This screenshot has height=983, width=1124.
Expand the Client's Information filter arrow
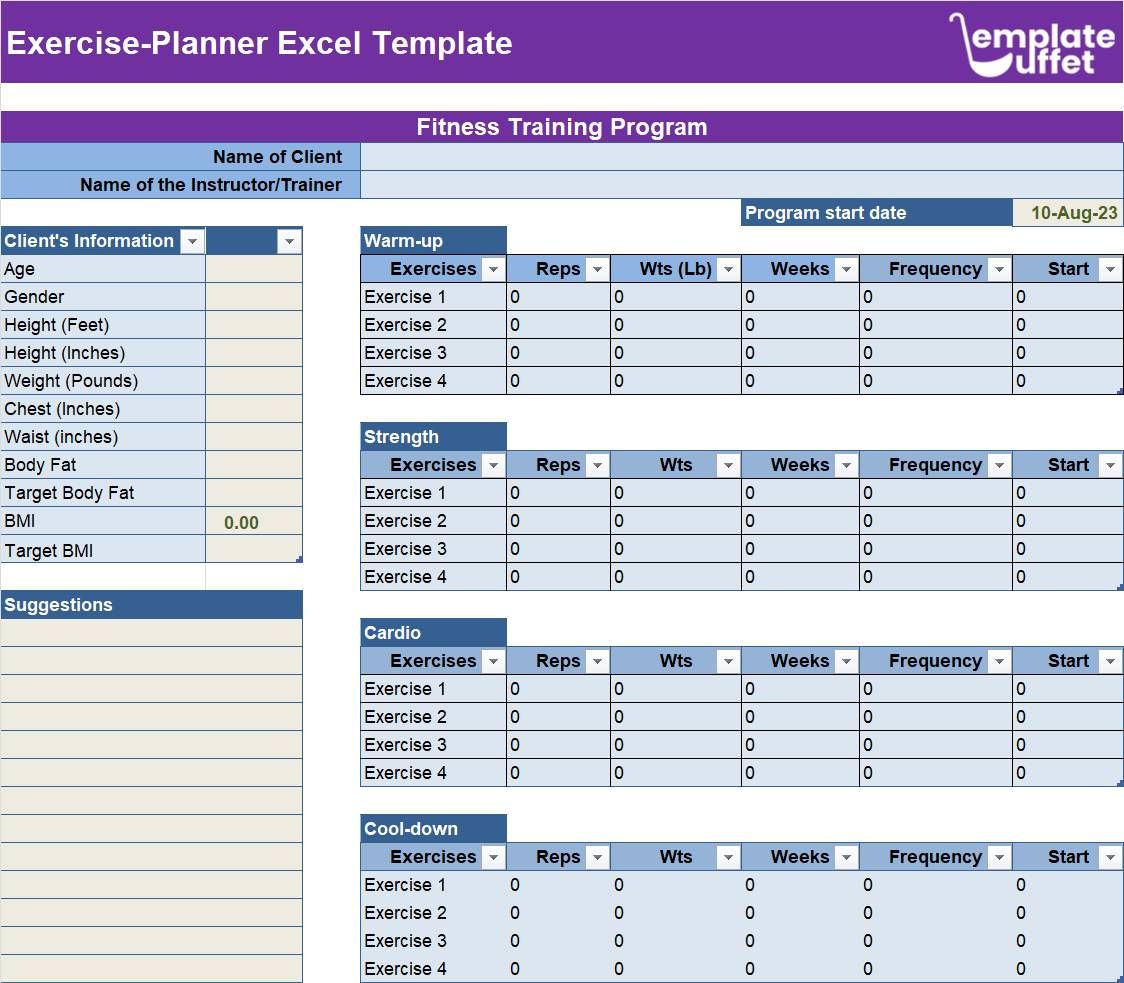coord(192,240)
